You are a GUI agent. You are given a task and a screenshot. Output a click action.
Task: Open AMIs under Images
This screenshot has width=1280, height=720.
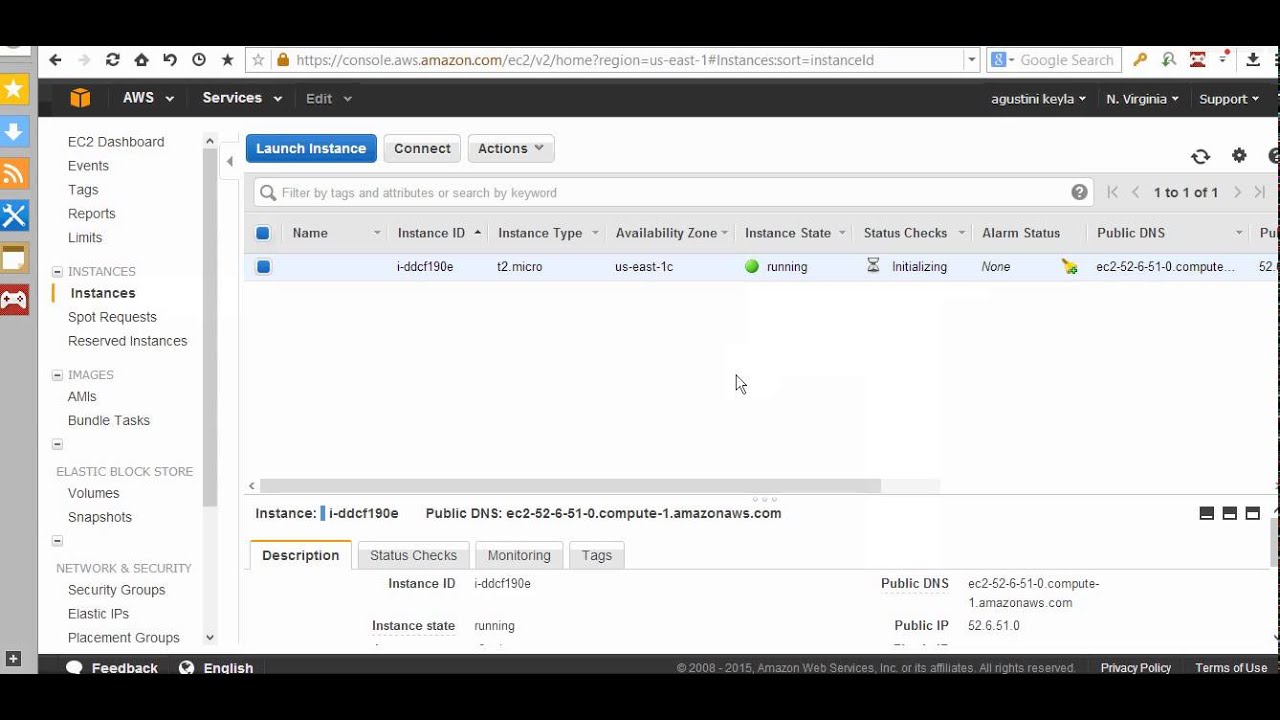coord(82,397)
